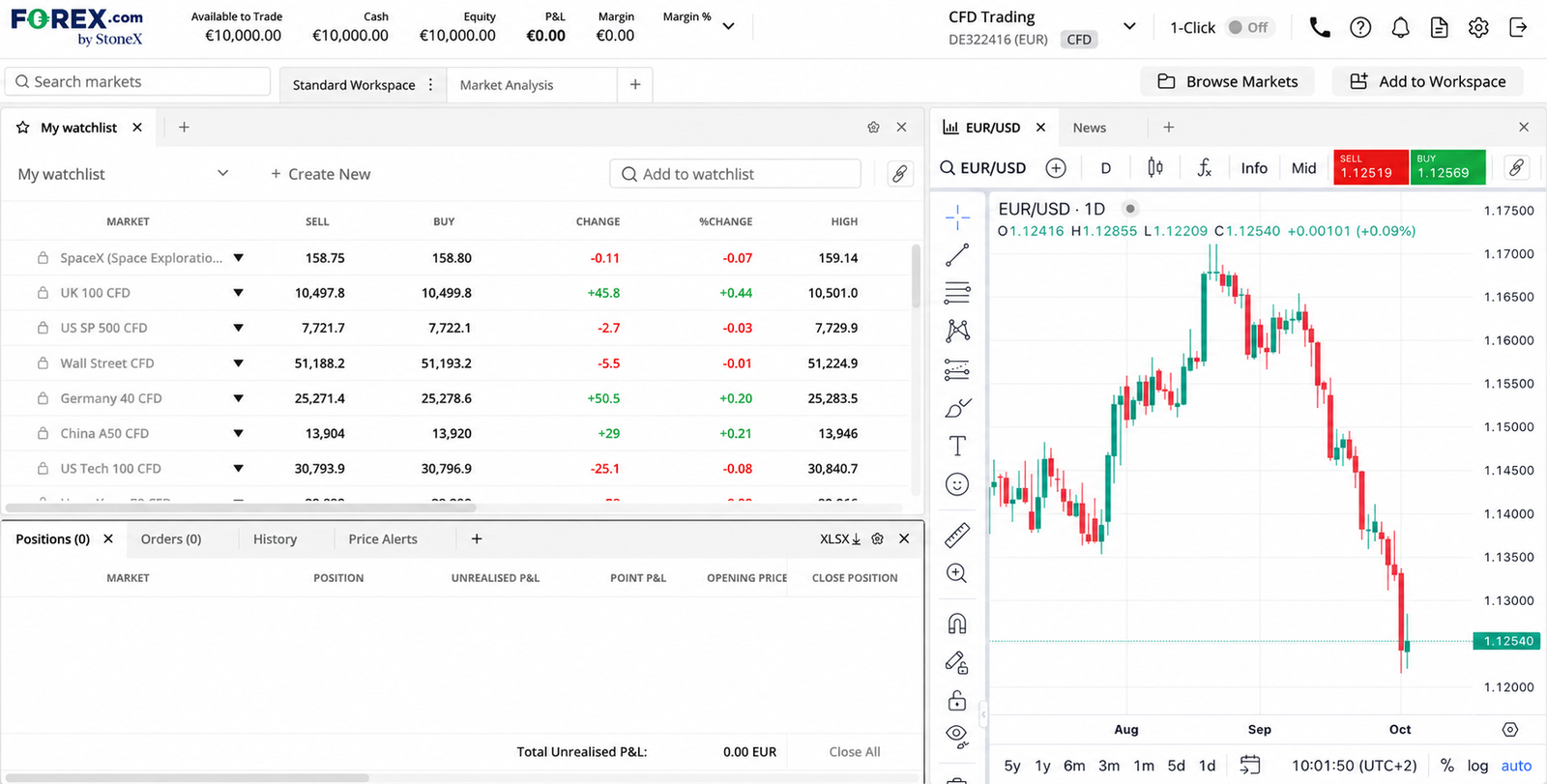This screenshot has width=1547, height=784.
Task: Open the help question mark icon
Action: tap(1360, 28)
